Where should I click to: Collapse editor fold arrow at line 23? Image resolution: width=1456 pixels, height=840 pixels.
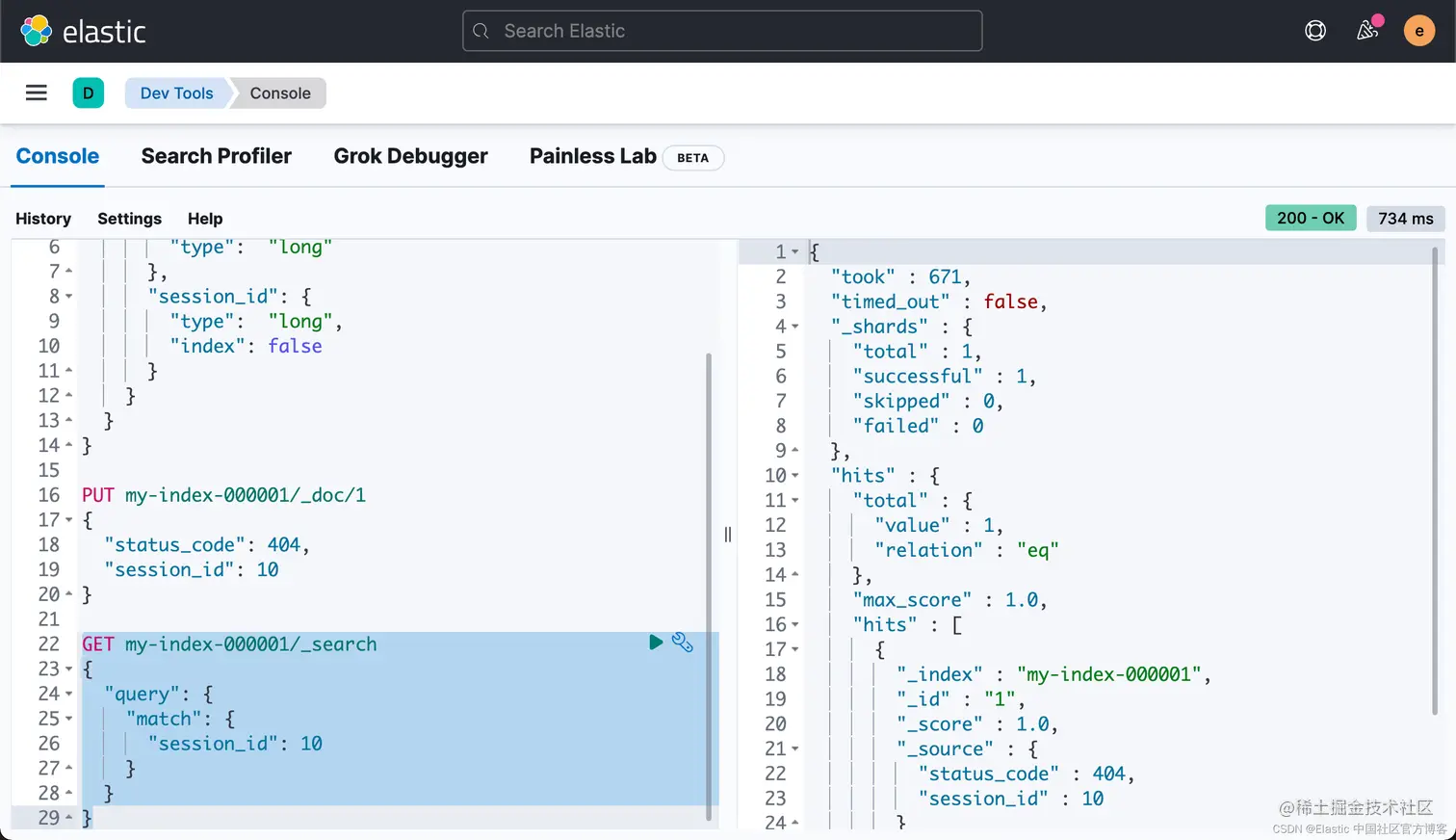[x=68, y=669]
